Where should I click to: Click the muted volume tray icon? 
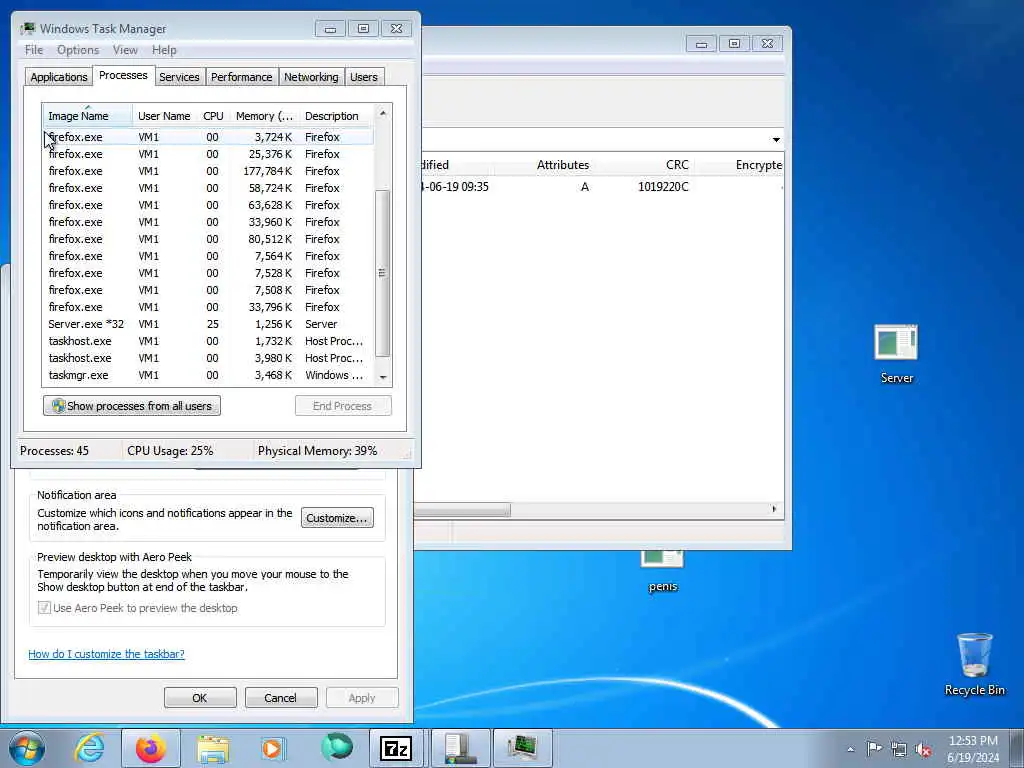coord(923,749)
